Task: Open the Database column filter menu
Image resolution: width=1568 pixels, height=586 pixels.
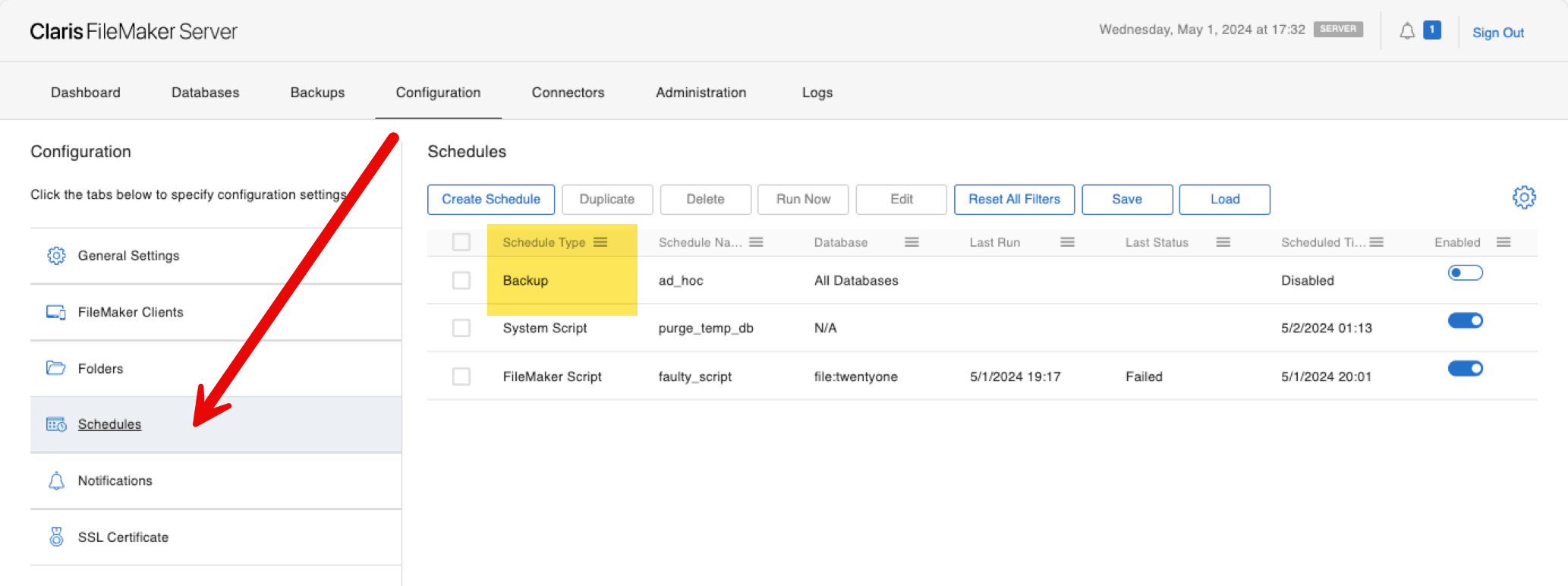Action: tap(912, 242)
